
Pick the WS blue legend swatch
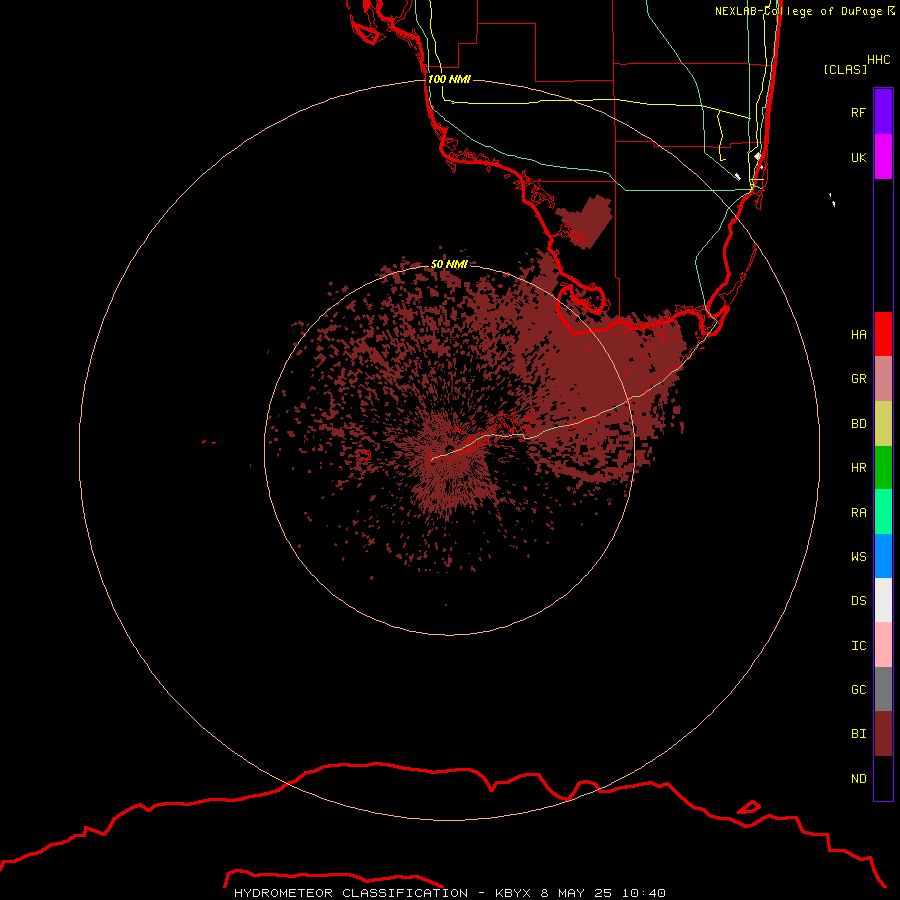coord(883,556)
